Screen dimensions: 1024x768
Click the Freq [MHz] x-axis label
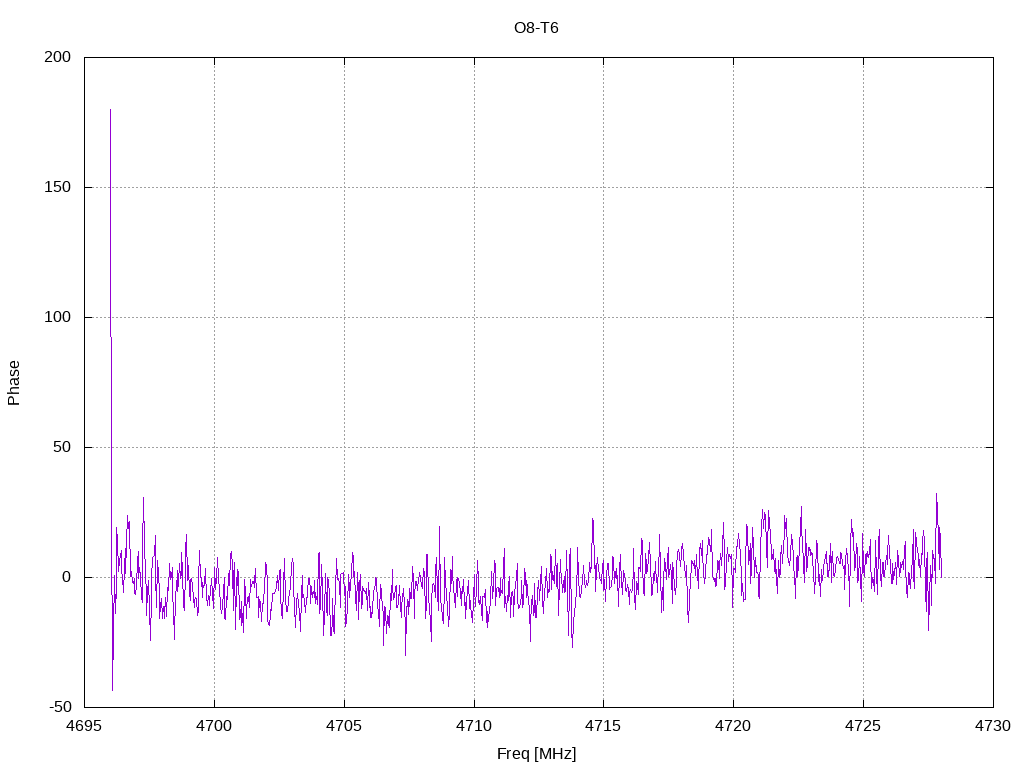(537, 754)
